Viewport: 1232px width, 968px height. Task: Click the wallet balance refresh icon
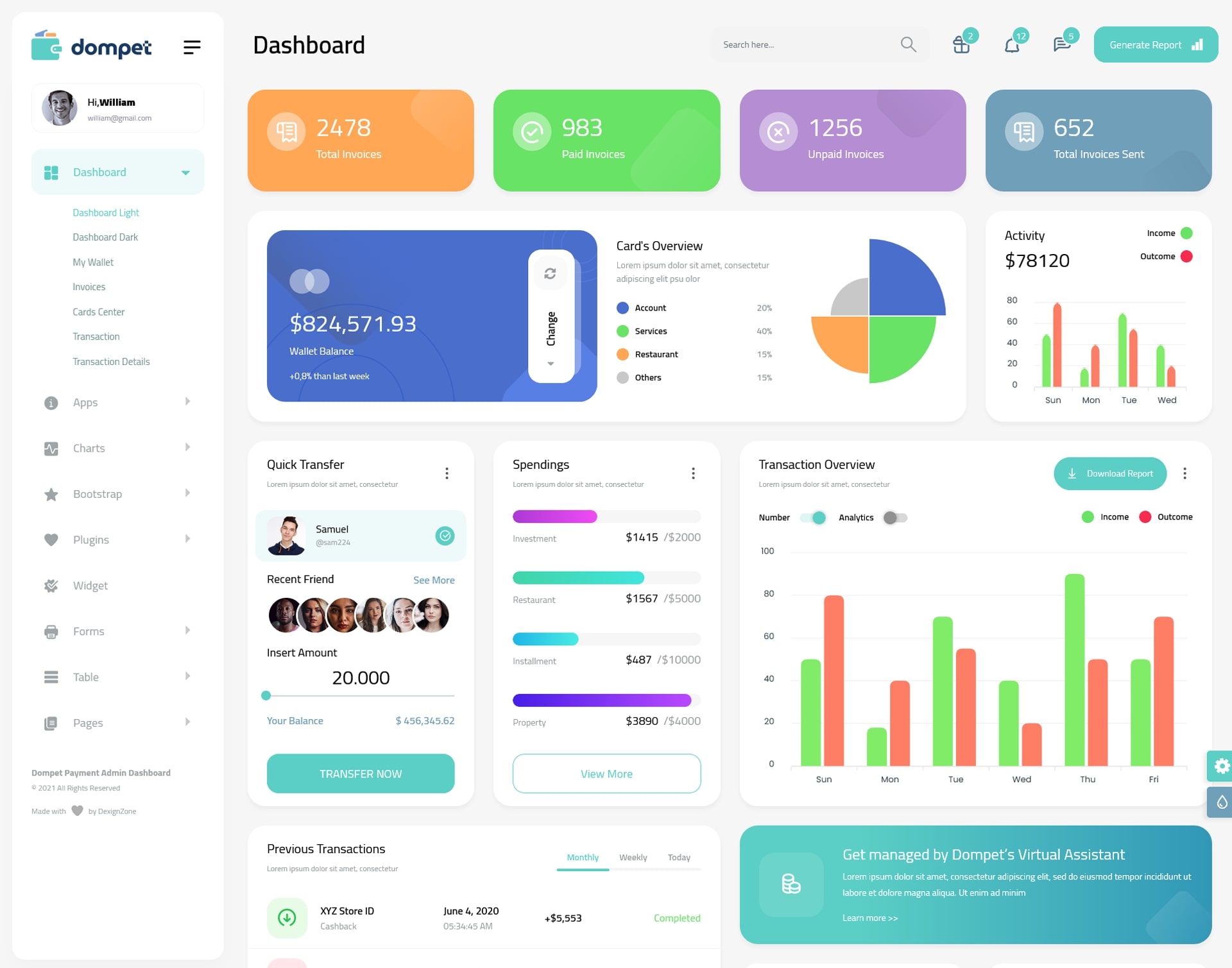point(550,277)
